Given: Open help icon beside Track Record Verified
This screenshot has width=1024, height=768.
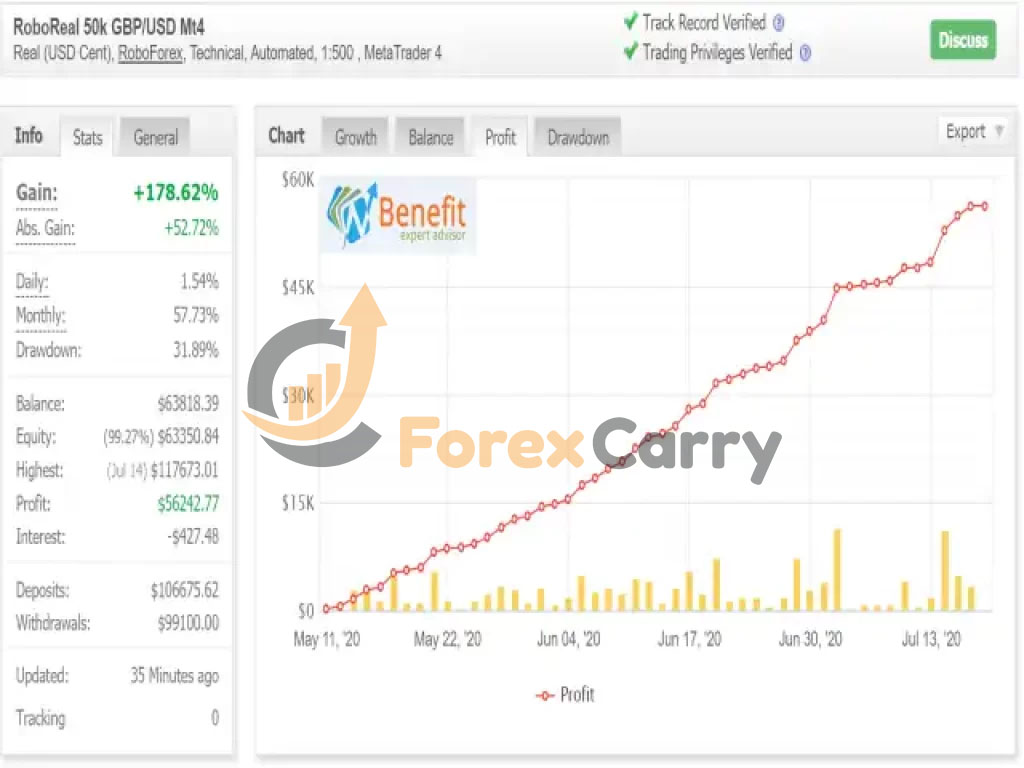Looking at the screenshot, I should (x=778, y=24).
